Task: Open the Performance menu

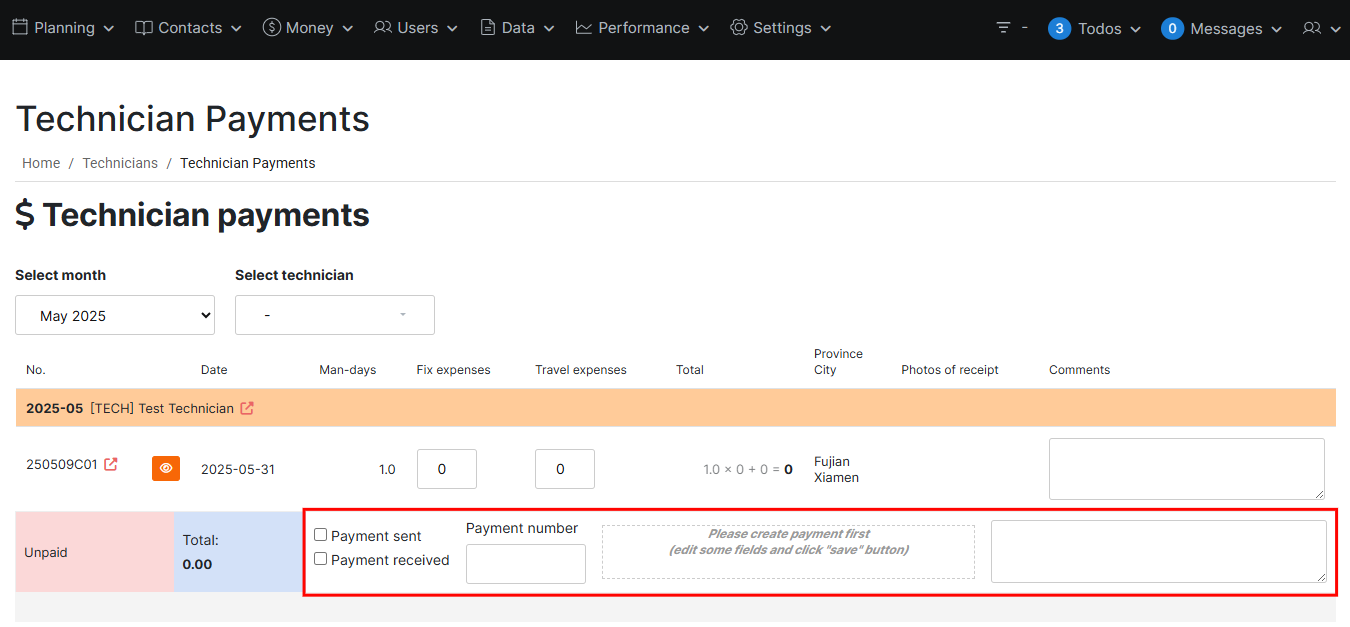Action: click(x=643, y=28)
